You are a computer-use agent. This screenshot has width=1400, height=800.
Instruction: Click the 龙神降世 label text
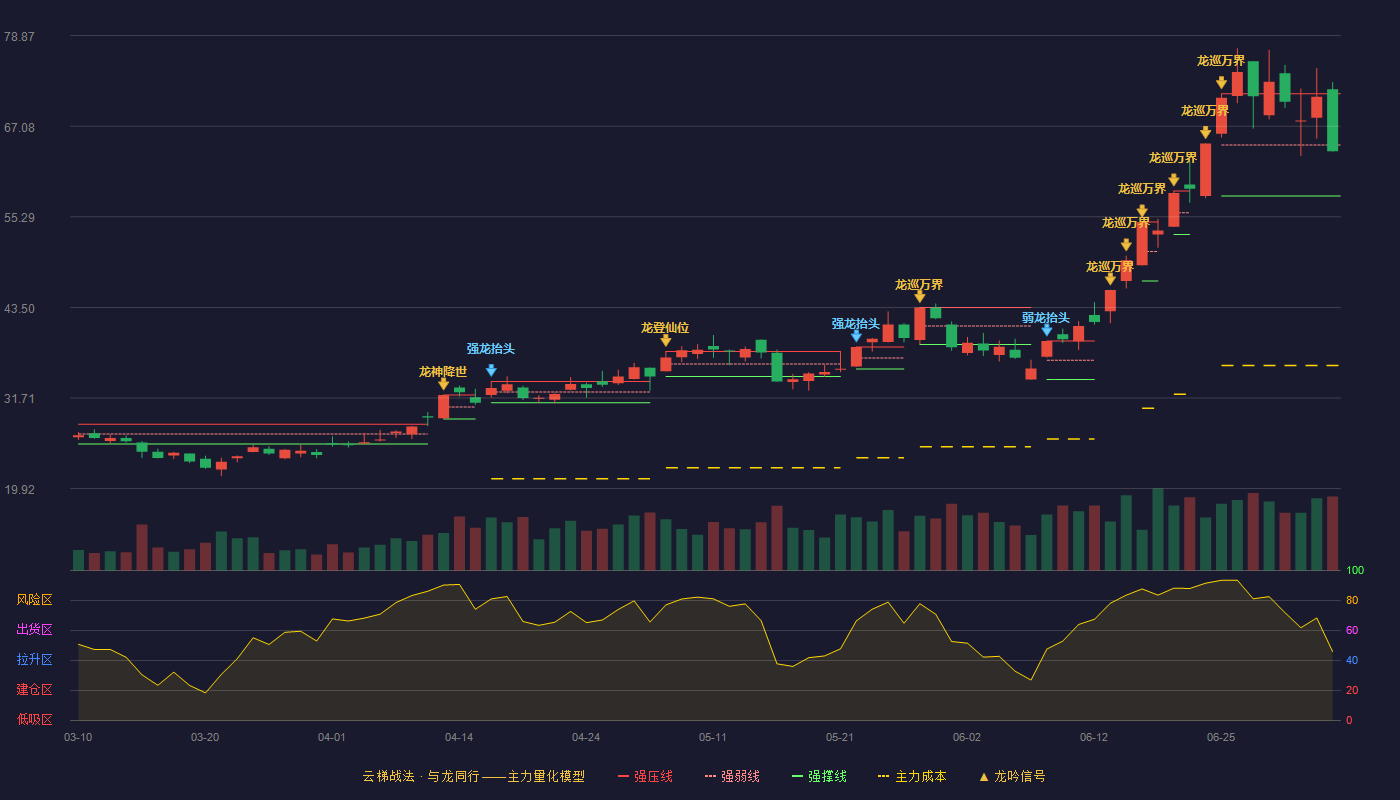pos(443,372)
